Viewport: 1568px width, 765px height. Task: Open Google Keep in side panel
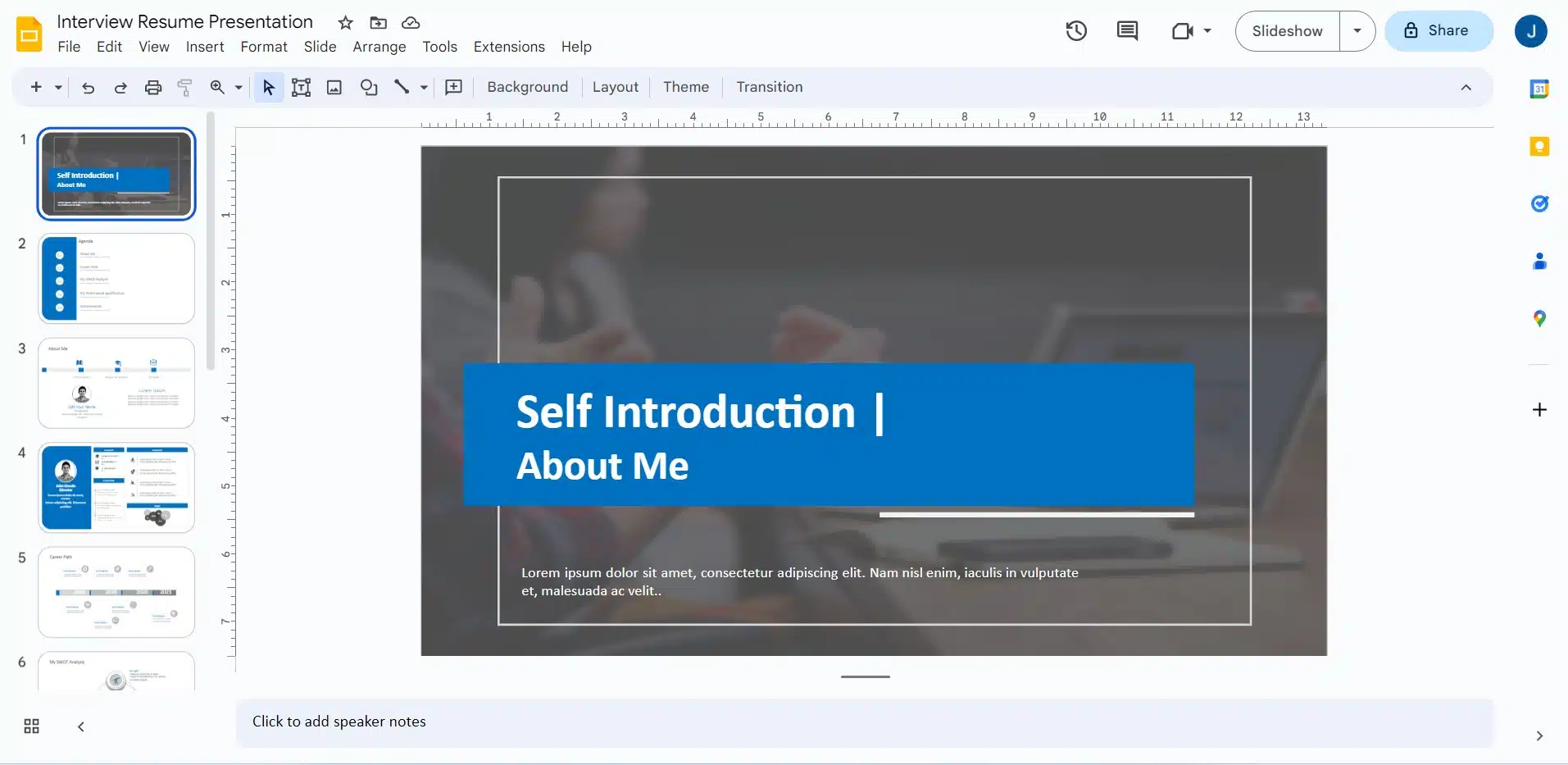(1539, 147)
